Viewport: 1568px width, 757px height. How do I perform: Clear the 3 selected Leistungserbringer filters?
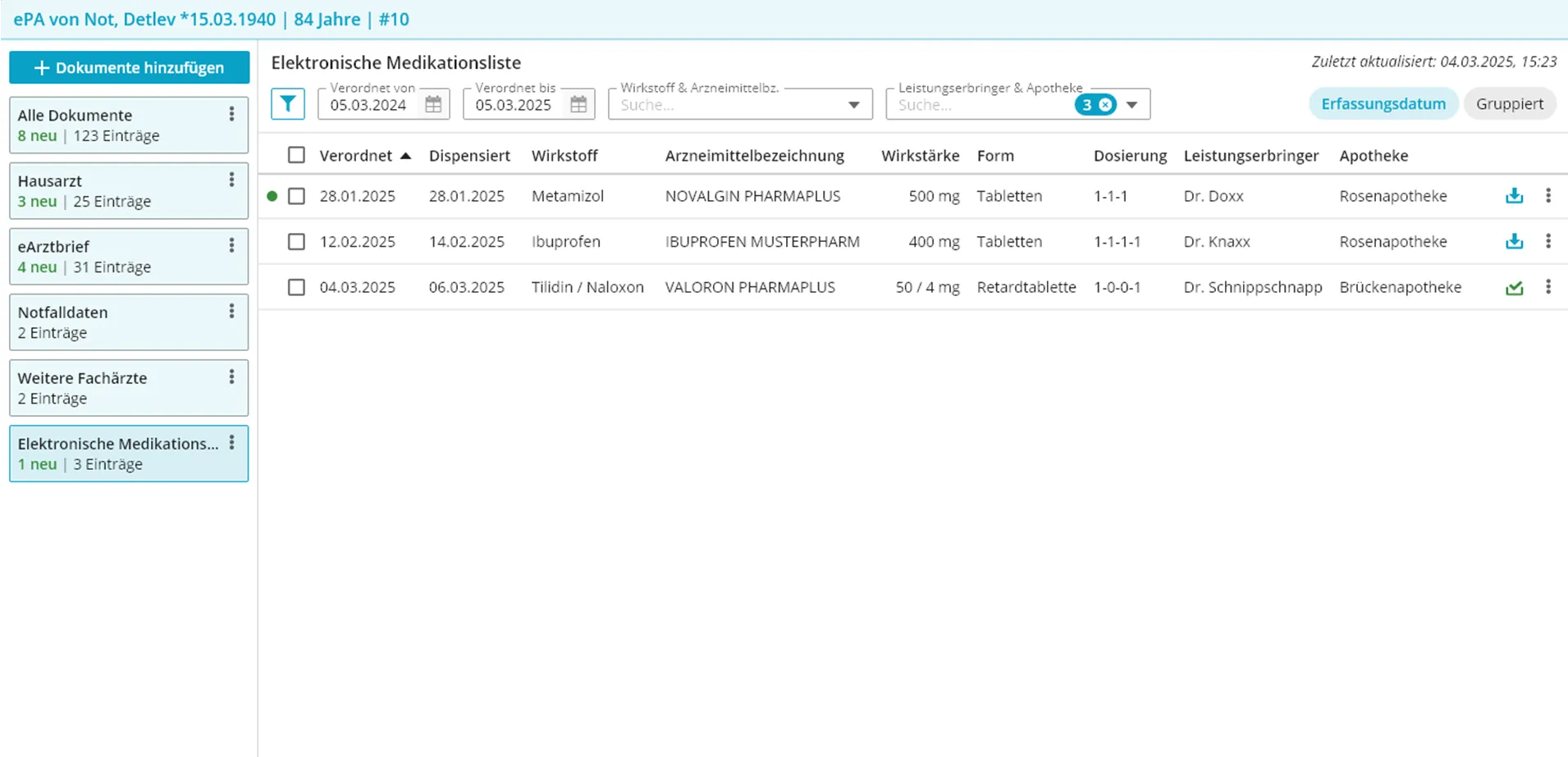1105,105
